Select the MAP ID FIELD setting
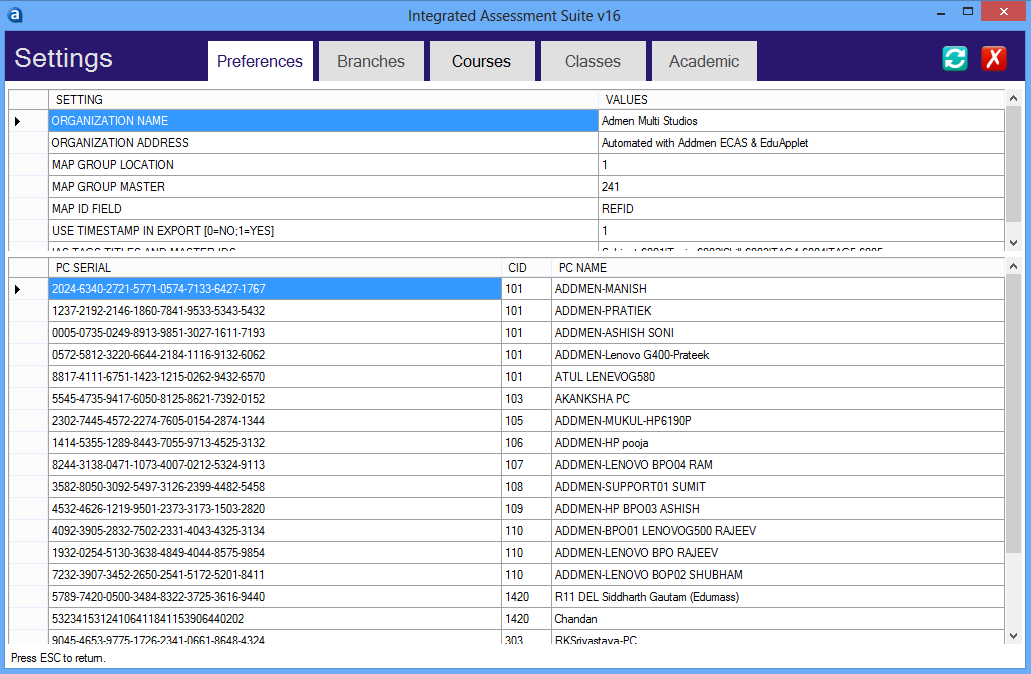This screenshot has width=1031, height=674. [324, 209]
